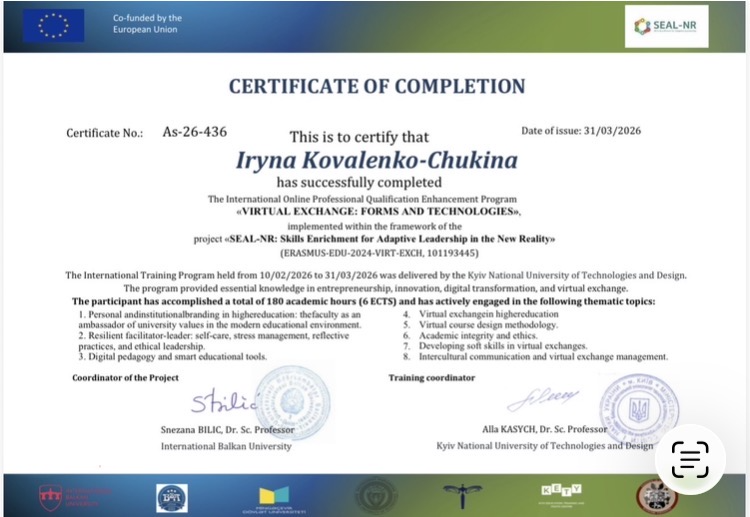The height and width of the screenshot is (517, 750).
Task: Click 'International Balkan University' under the signature
Action: coord(226,446)
